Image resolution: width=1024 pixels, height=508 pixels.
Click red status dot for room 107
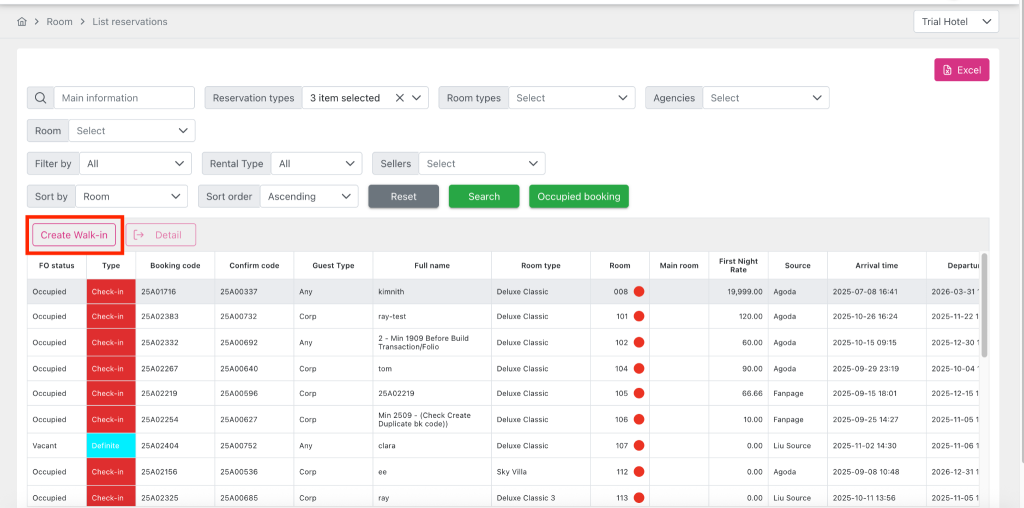coord(638,446)
